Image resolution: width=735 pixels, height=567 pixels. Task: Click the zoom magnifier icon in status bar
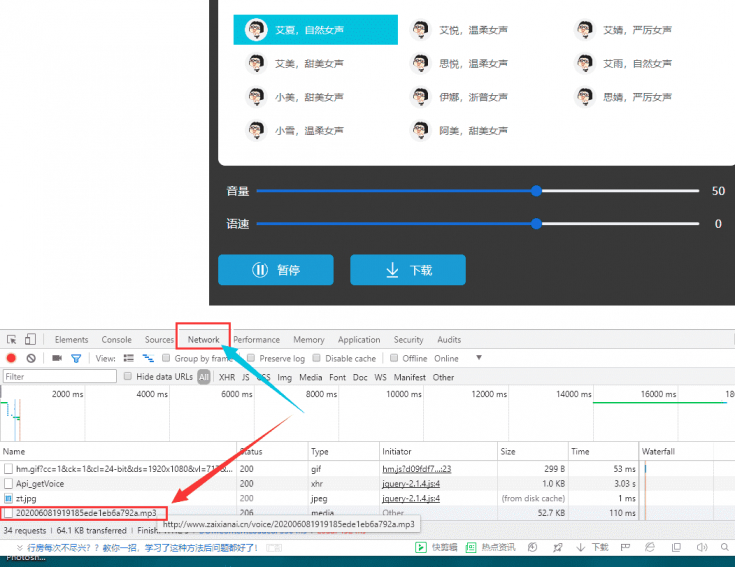click(x=725, y=547)
